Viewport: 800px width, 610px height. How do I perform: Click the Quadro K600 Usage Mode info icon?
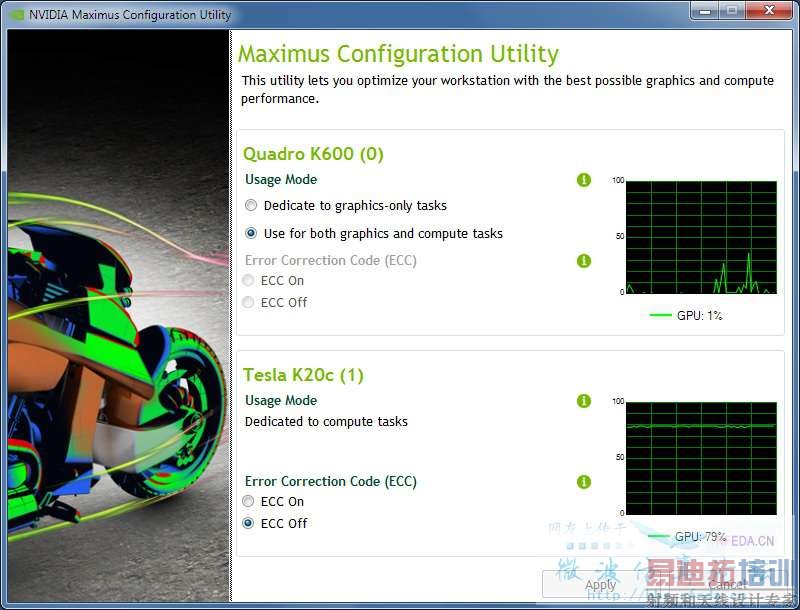click(x=584, y=180)
